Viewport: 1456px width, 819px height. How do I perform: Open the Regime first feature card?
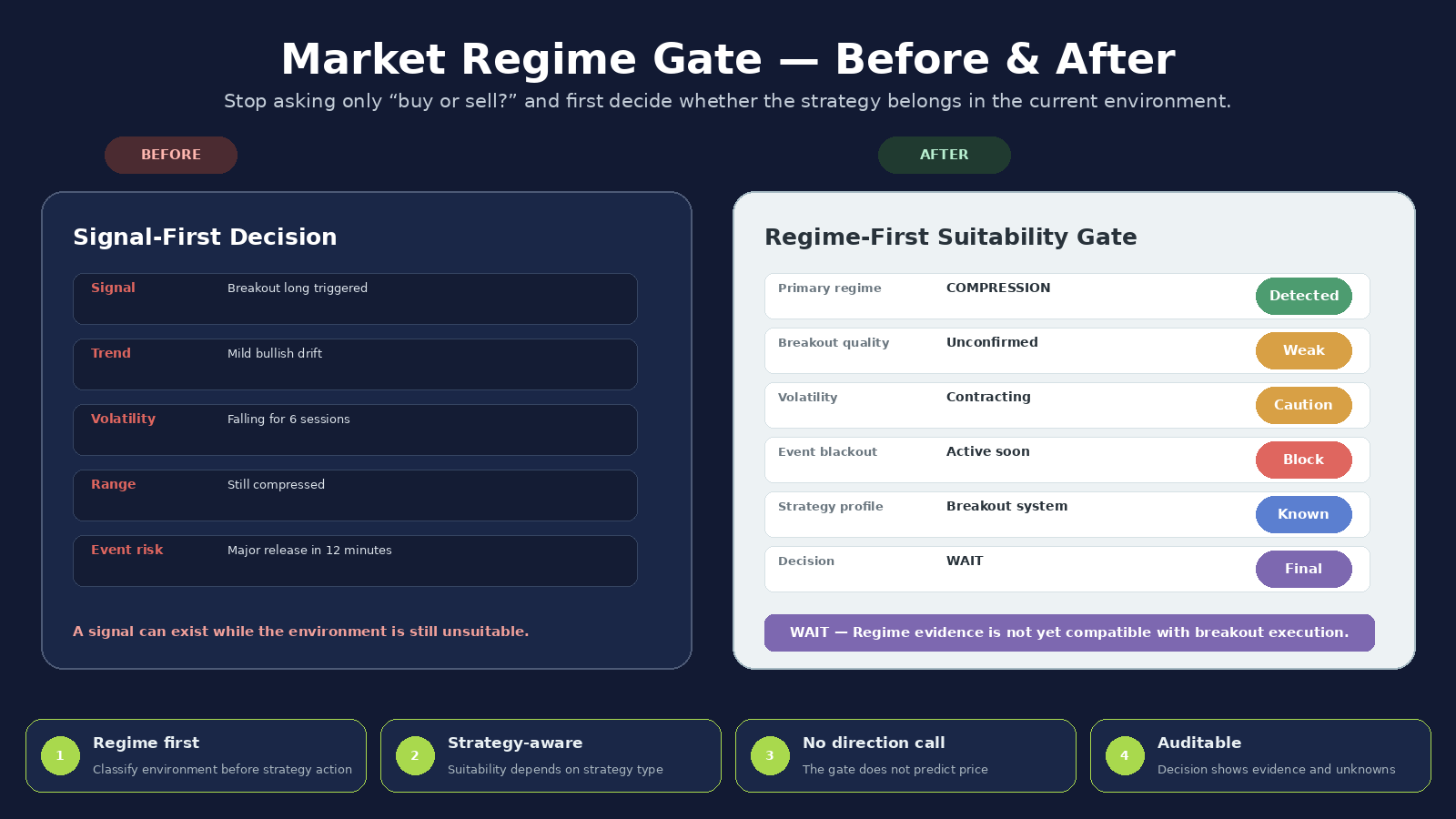196,755
